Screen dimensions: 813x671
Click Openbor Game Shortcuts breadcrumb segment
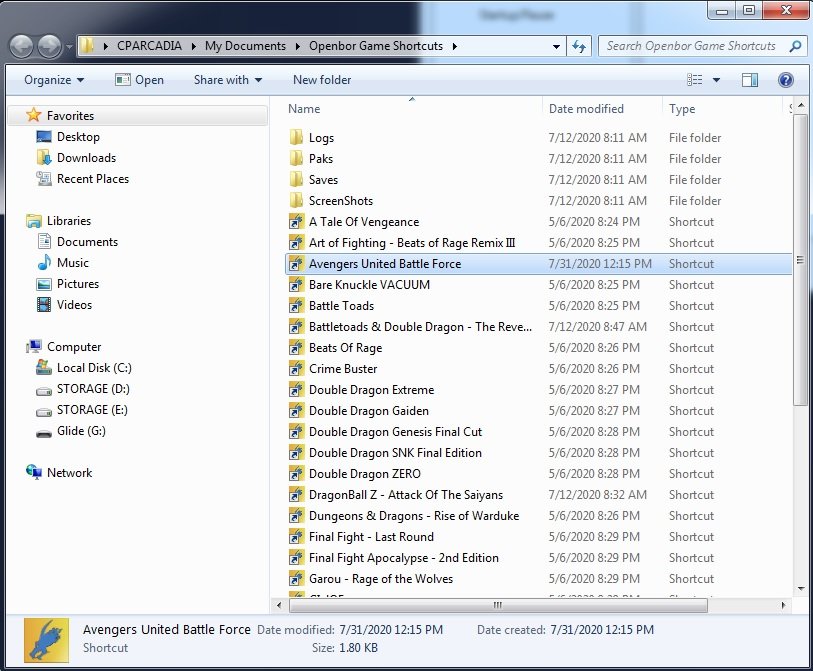376,46
